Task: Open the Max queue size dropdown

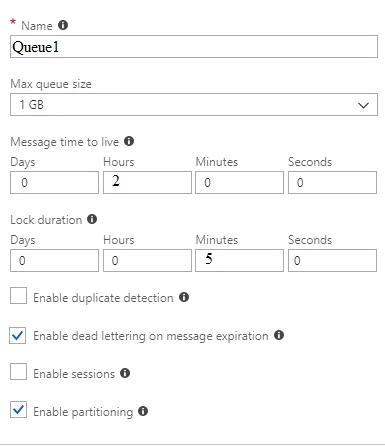Action: (194, 105)
